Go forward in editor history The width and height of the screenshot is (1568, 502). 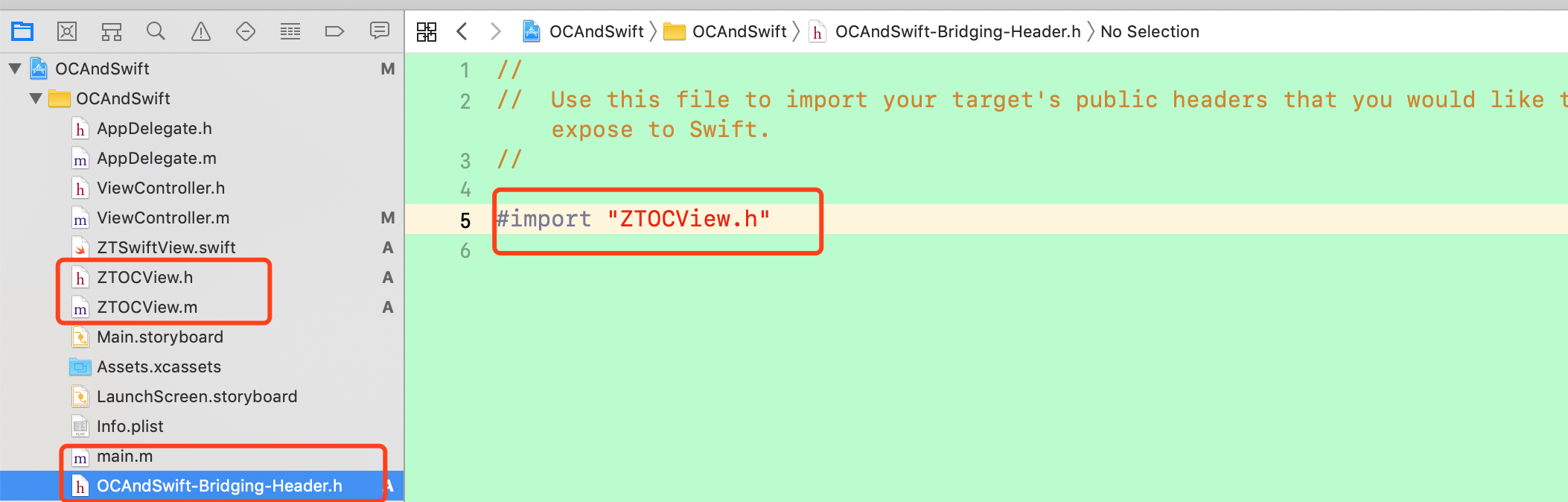[x=496, y=31]
